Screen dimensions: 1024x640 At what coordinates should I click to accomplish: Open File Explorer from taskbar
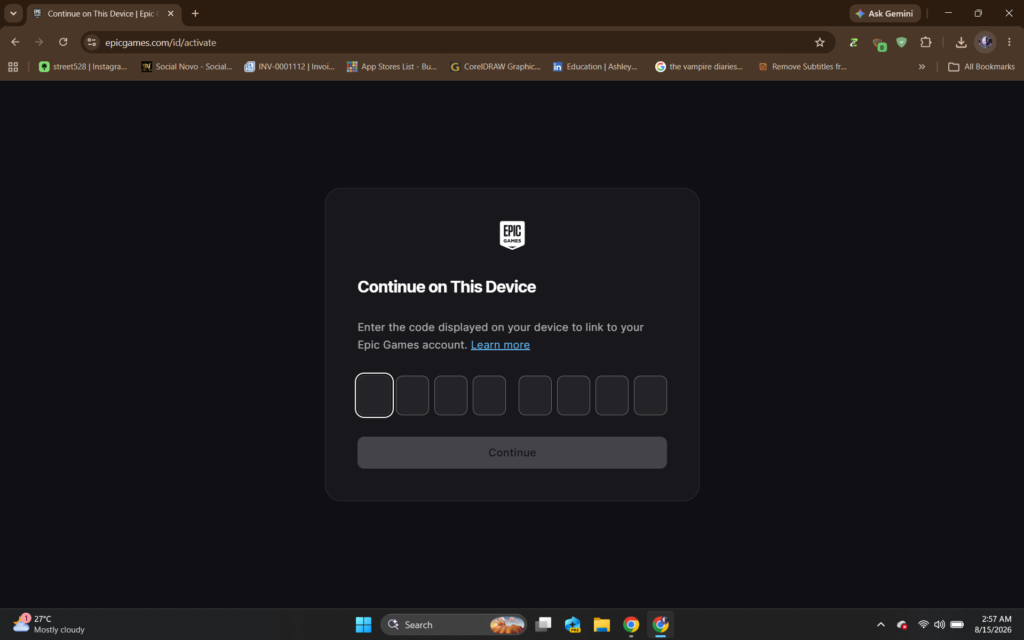(x=601, y=624)
